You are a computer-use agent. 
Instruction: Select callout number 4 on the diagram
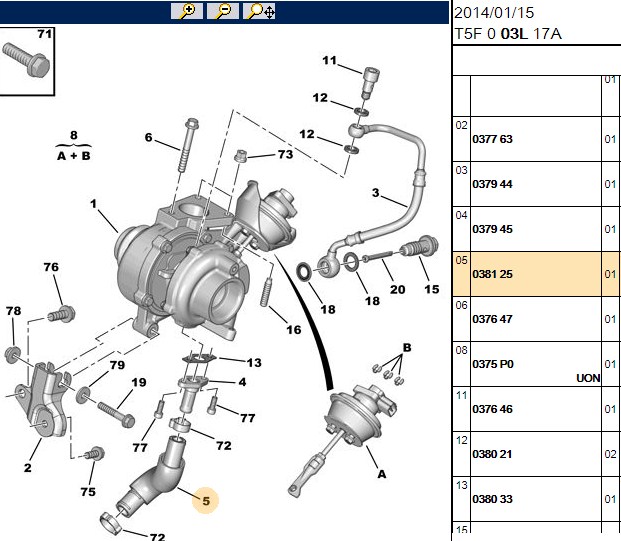(x=242, y=382)
